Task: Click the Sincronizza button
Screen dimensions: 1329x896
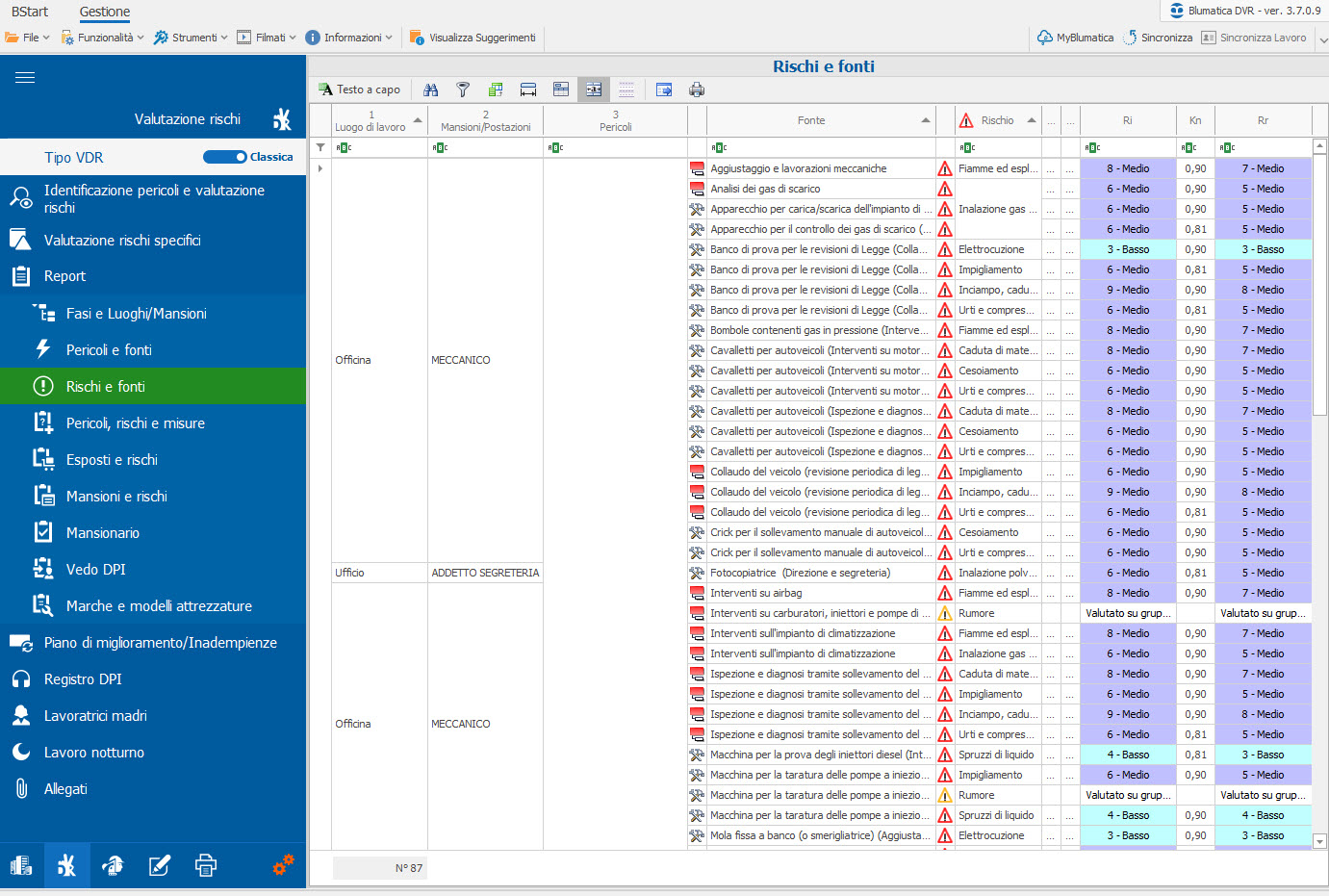Action: click(1158, 38)
